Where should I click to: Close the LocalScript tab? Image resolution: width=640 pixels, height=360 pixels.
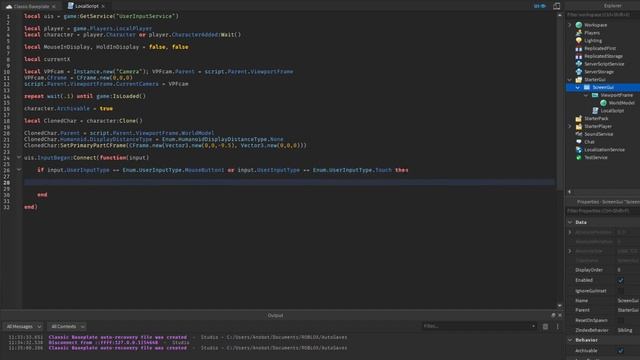tap(102, 6)
